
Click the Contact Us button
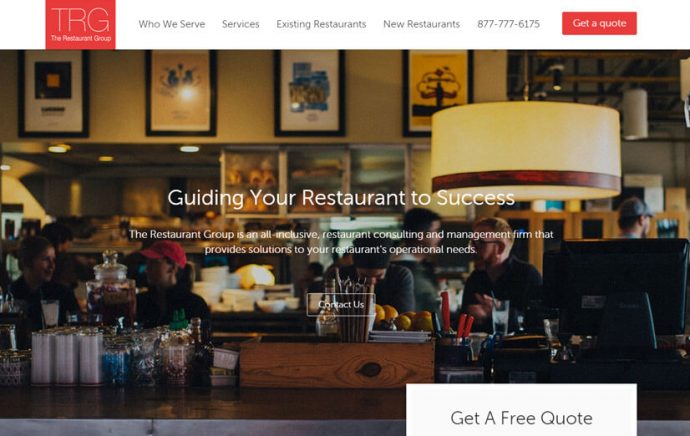(x=341, y=304)
